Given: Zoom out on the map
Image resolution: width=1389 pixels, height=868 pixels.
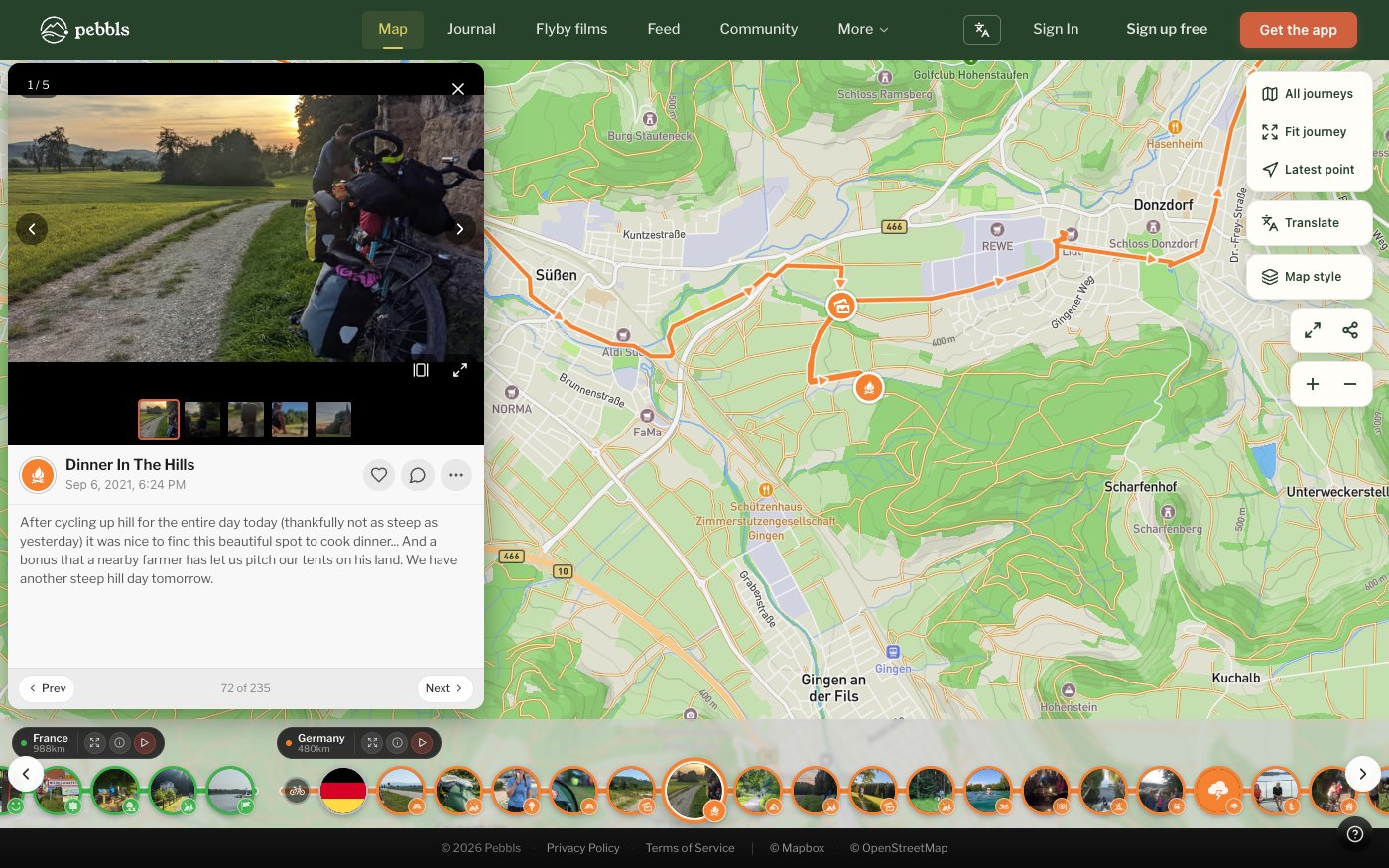Looking at the screenshot, I should (x=1350, y=384).
